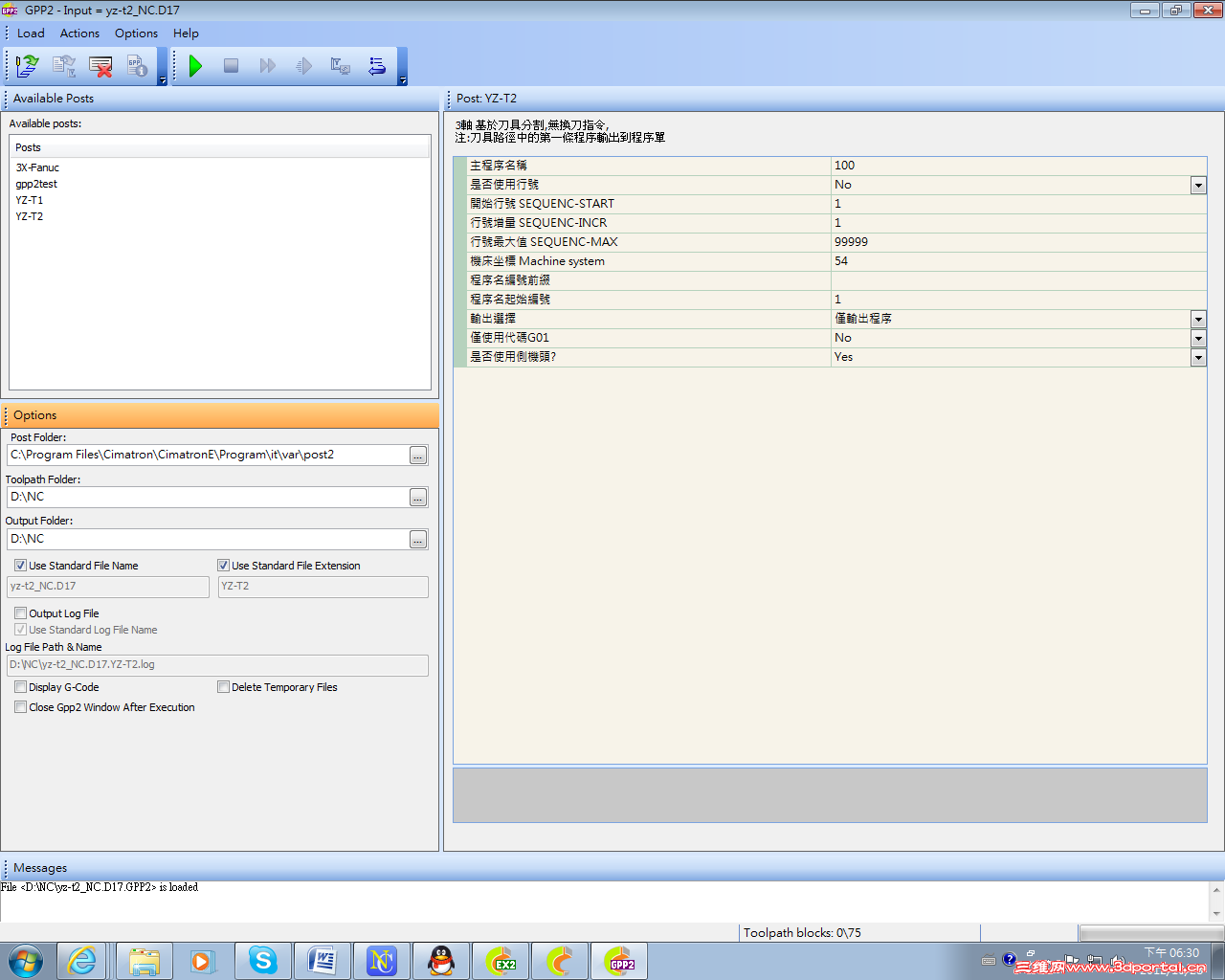1225x980 pixels.
Task: Edit Machine system value 54
Action: pos(1018,261)
